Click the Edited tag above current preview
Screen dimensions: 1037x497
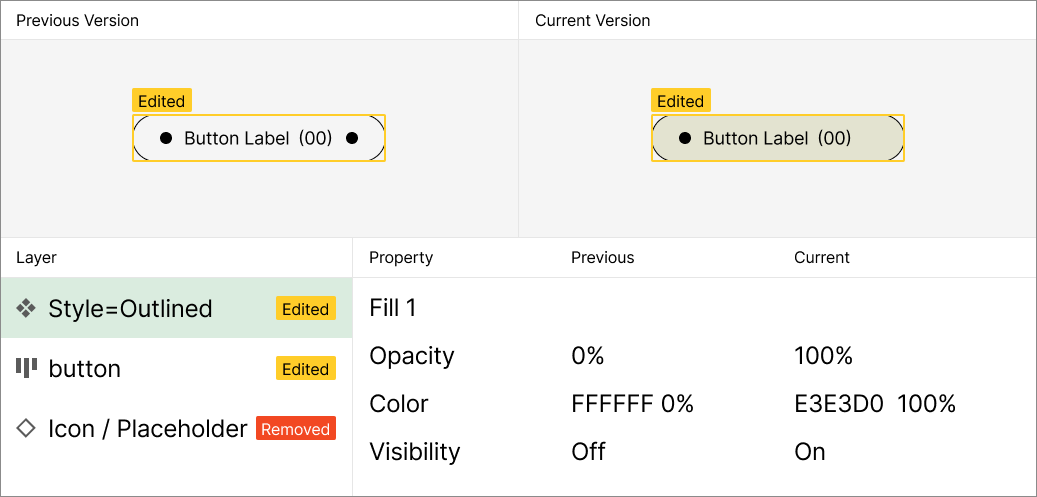(x=680, y=101)
